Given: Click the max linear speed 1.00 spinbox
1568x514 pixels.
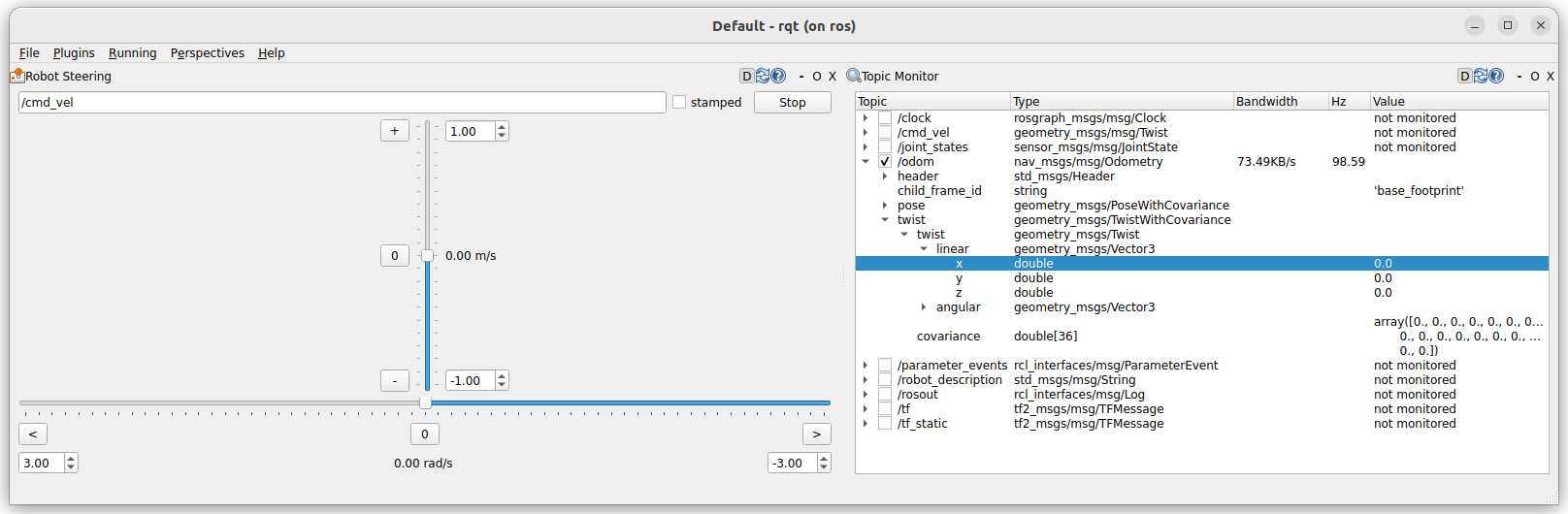Looking at the screenshot, I should point(477,131).
